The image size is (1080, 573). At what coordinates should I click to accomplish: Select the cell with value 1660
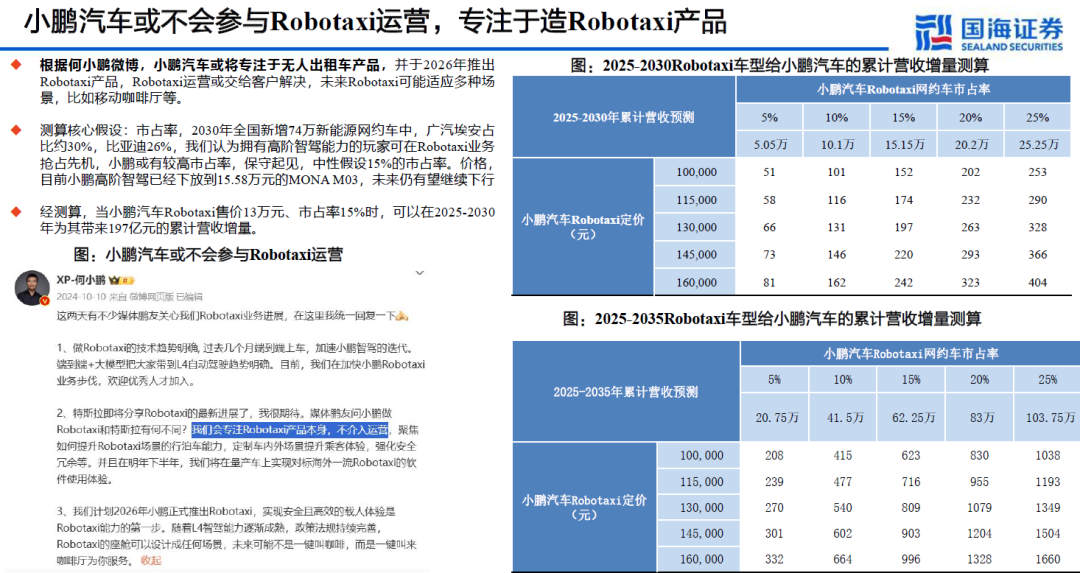[x=1047, y=560]
